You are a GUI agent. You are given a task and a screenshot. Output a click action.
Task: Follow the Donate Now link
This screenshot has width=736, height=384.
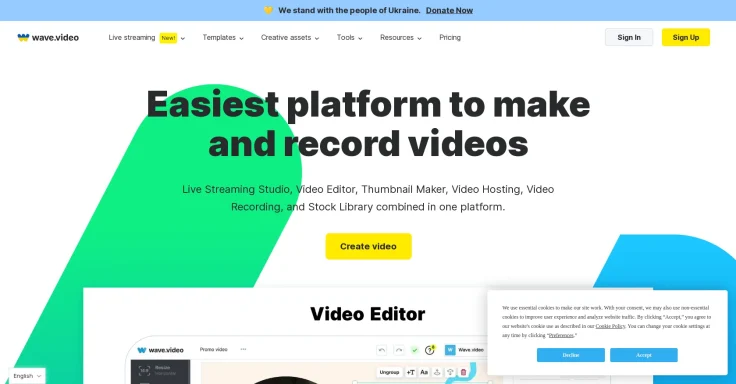pos(449,10)
